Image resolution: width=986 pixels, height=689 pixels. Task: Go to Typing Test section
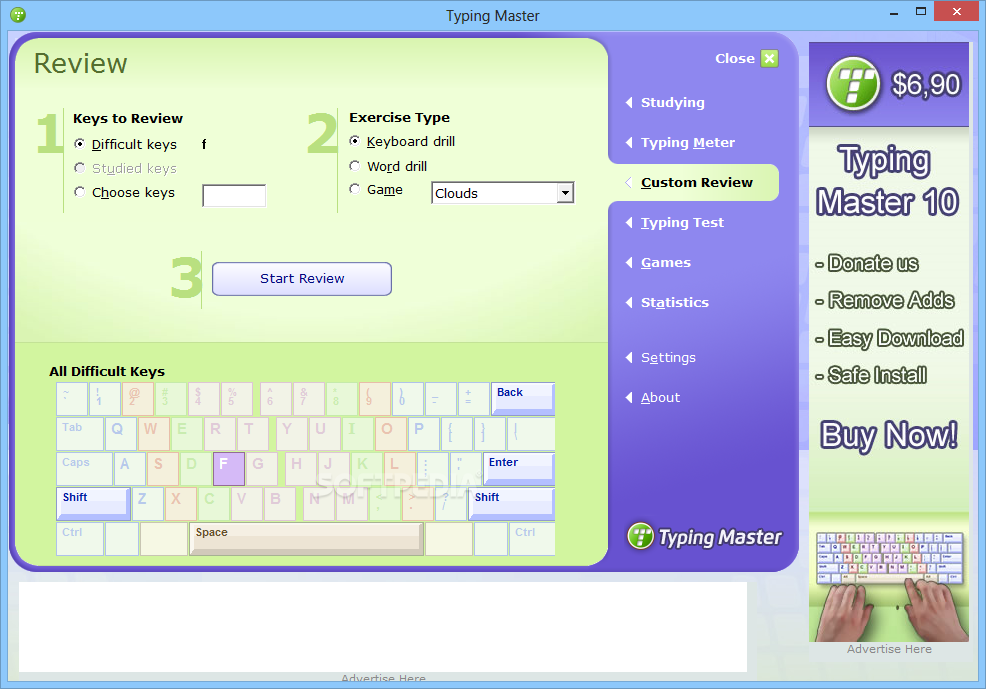(682, 223)
